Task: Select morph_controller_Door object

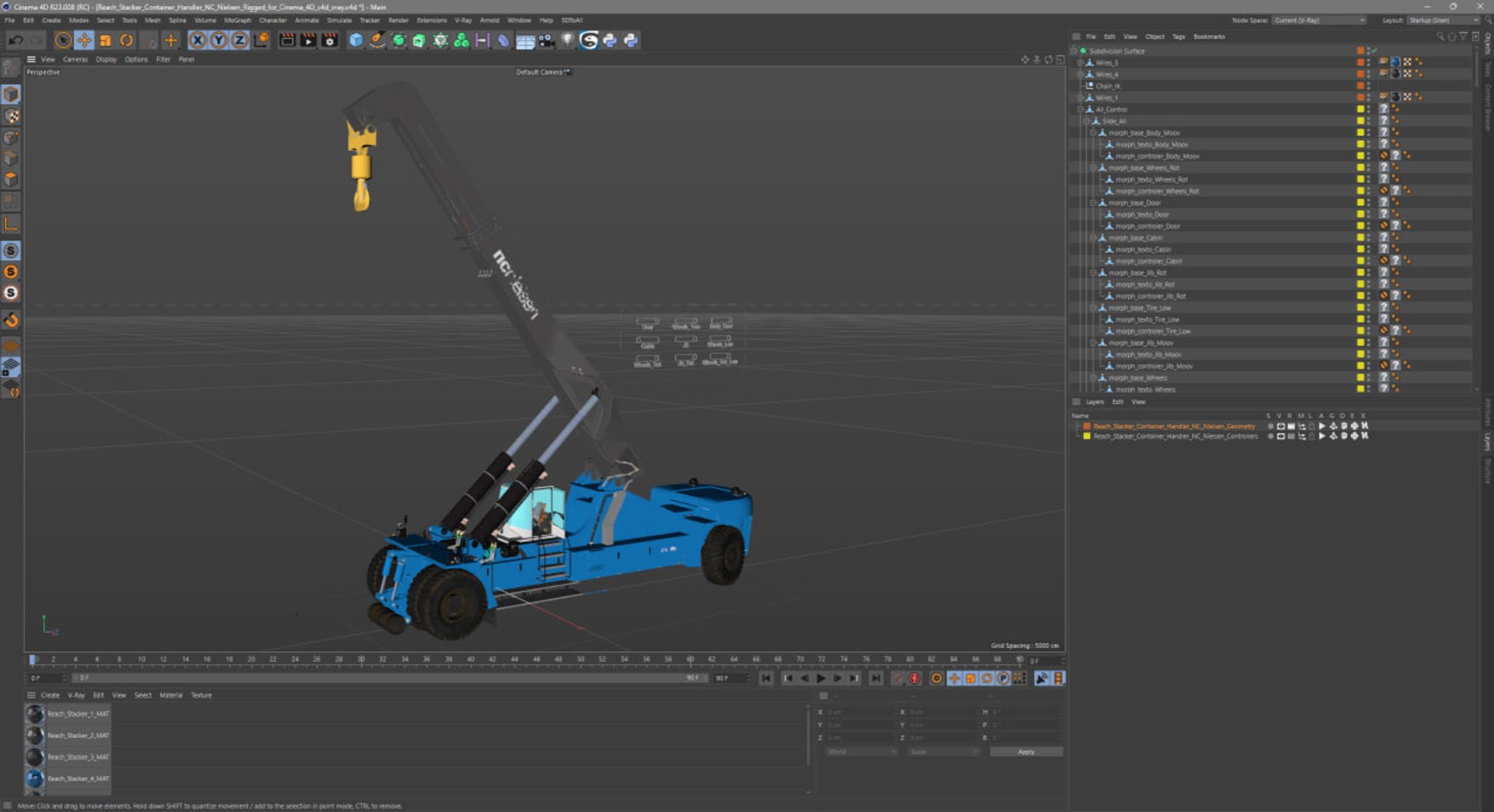Action: (x=1148, y=226)
